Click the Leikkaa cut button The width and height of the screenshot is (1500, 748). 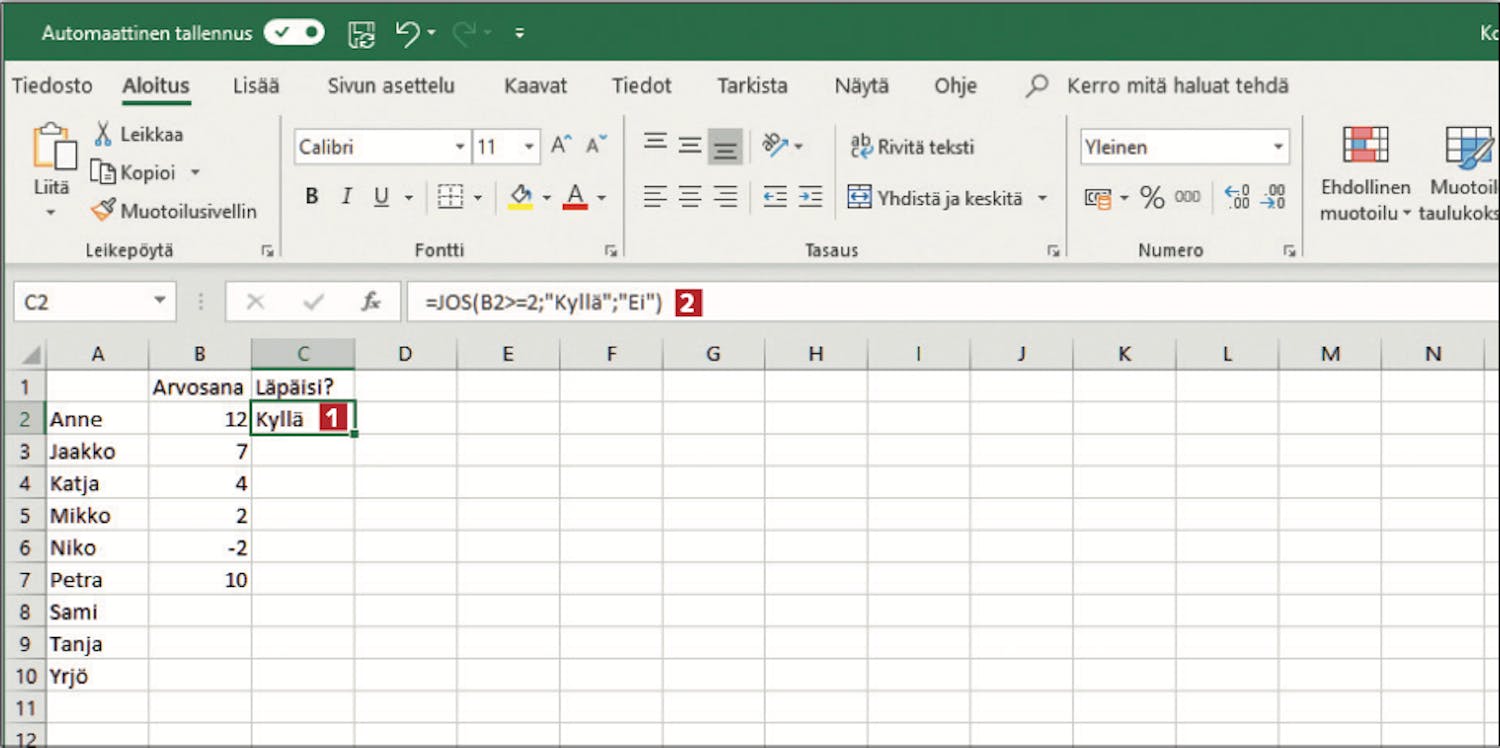[x=138, y=134]
